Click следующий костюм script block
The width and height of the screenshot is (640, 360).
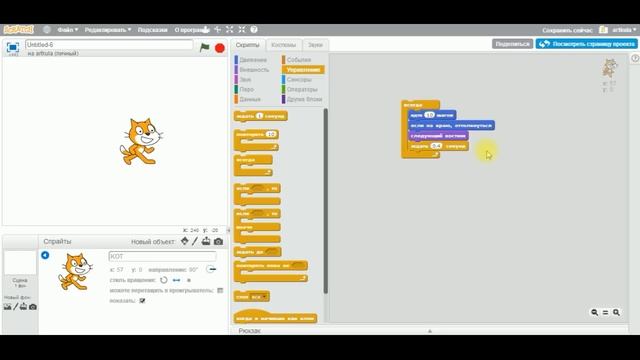pyautogui.click(x=438, y=136)
